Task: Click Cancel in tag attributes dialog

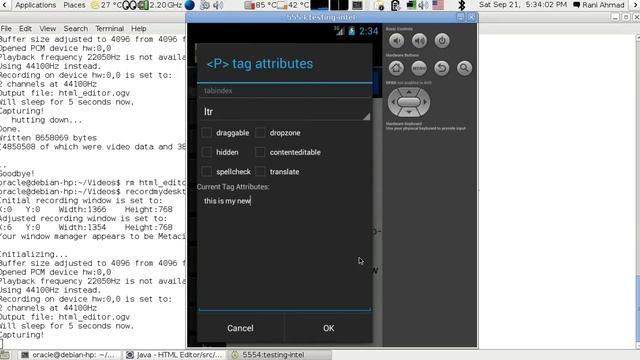Action: tap(240, 328)
